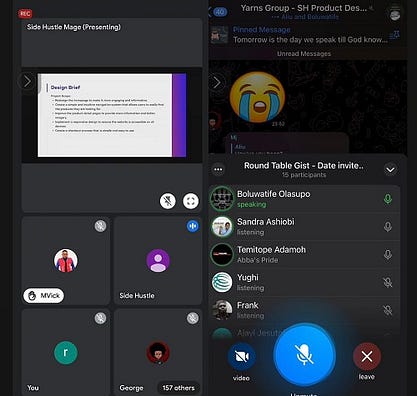Select the Side Hustle purple avatar
417x396 pixels.
tap(158, 260)
